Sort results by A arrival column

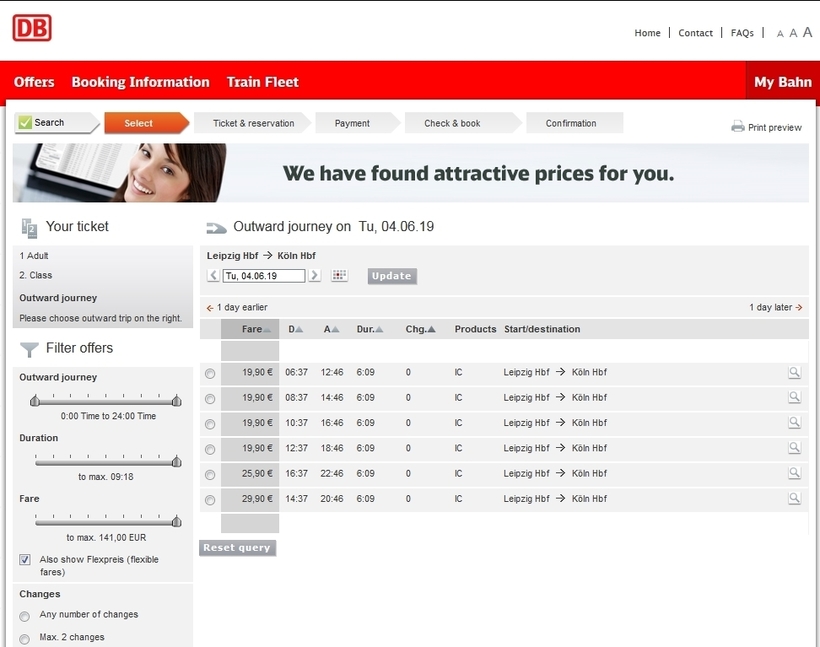click(x=331, y=329)
